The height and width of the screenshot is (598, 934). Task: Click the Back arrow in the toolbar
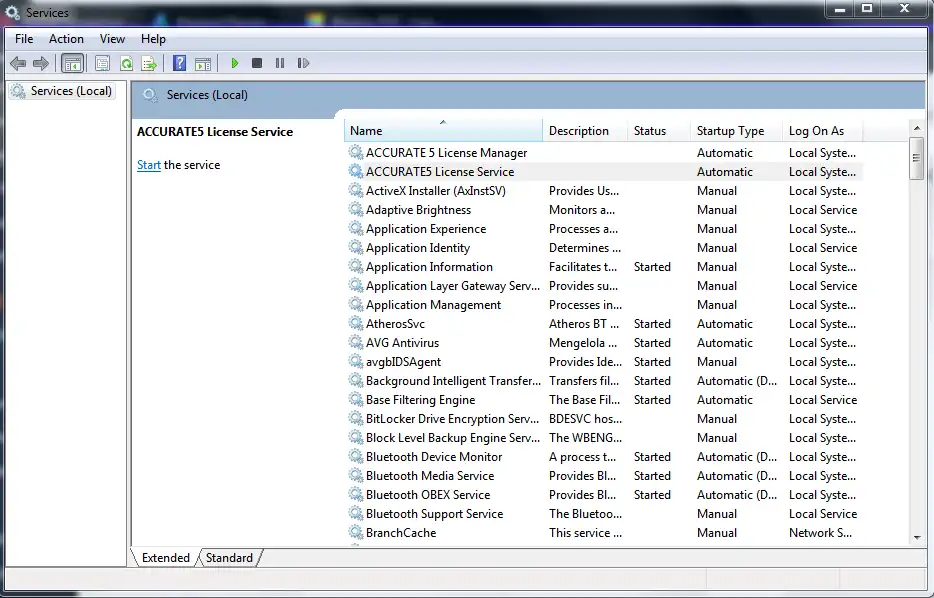point(18,63)
